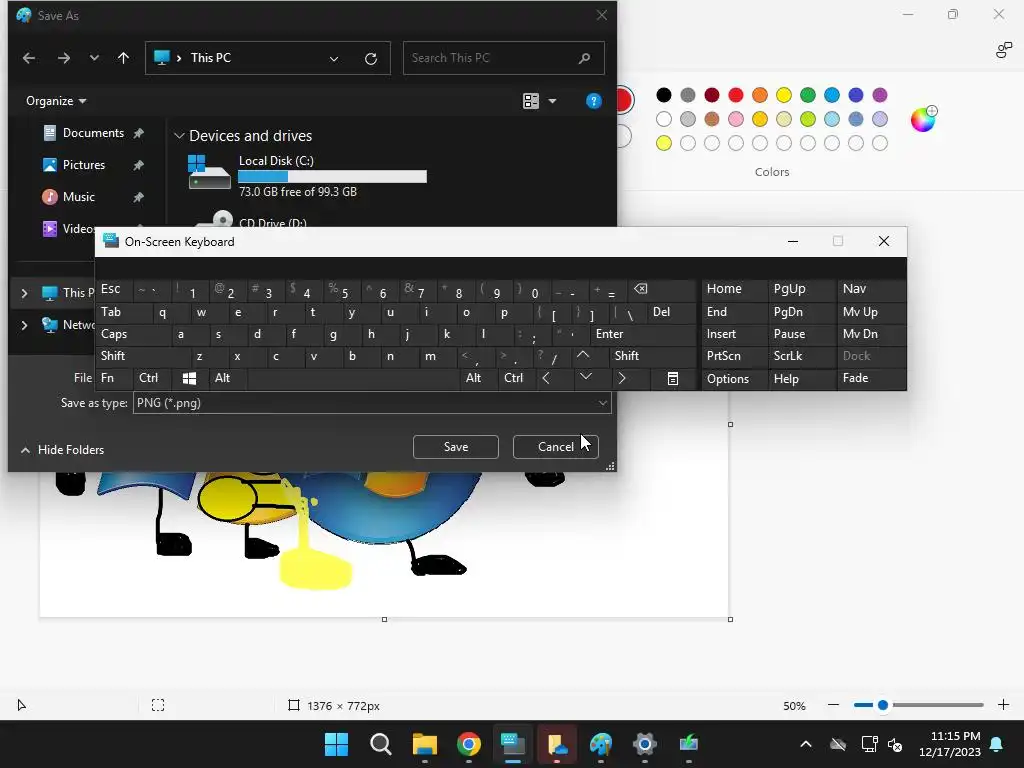Click the Fade key

(x=871, y=378)
